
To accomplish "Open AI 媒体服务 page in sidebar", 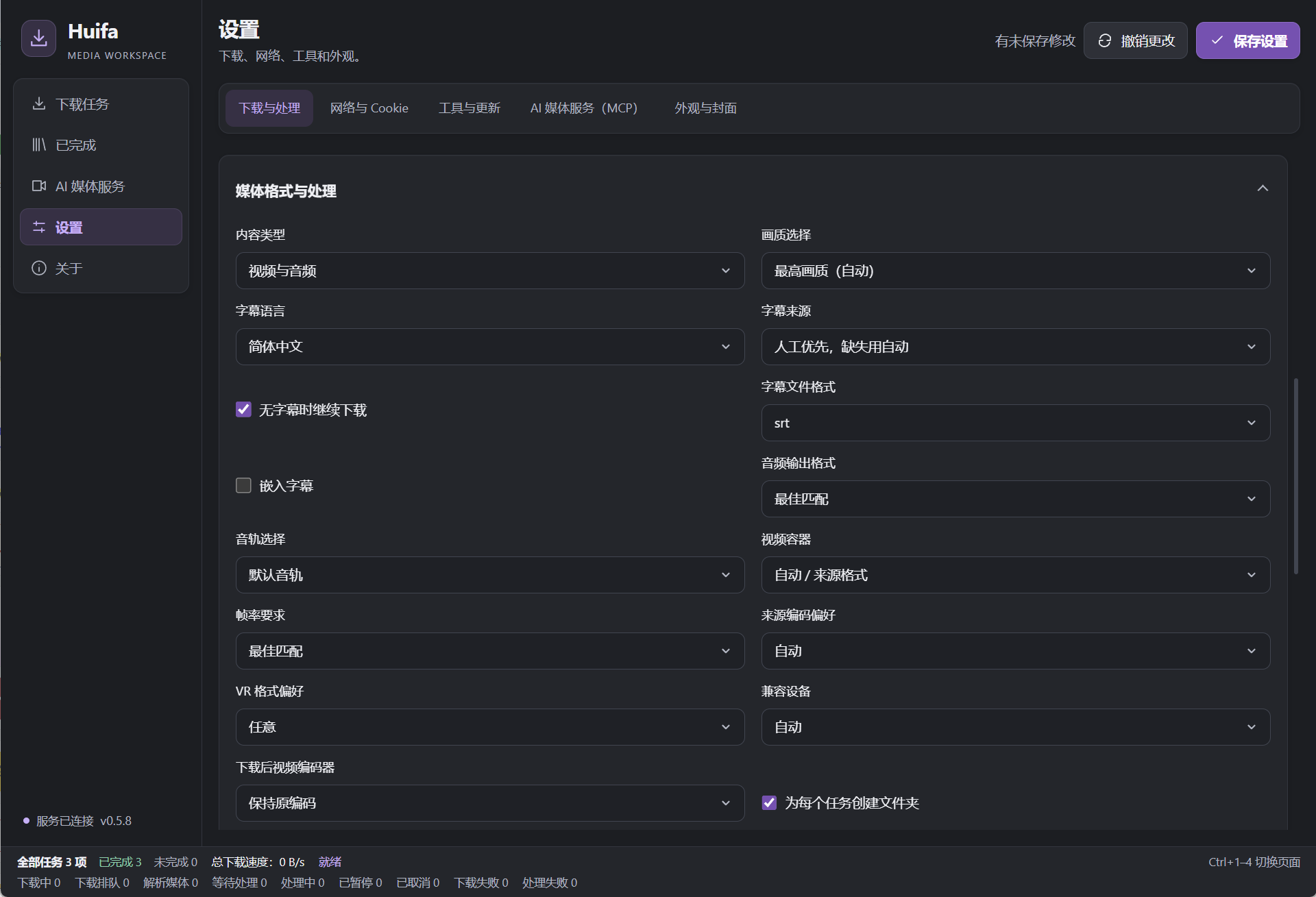I will (101, 186).
